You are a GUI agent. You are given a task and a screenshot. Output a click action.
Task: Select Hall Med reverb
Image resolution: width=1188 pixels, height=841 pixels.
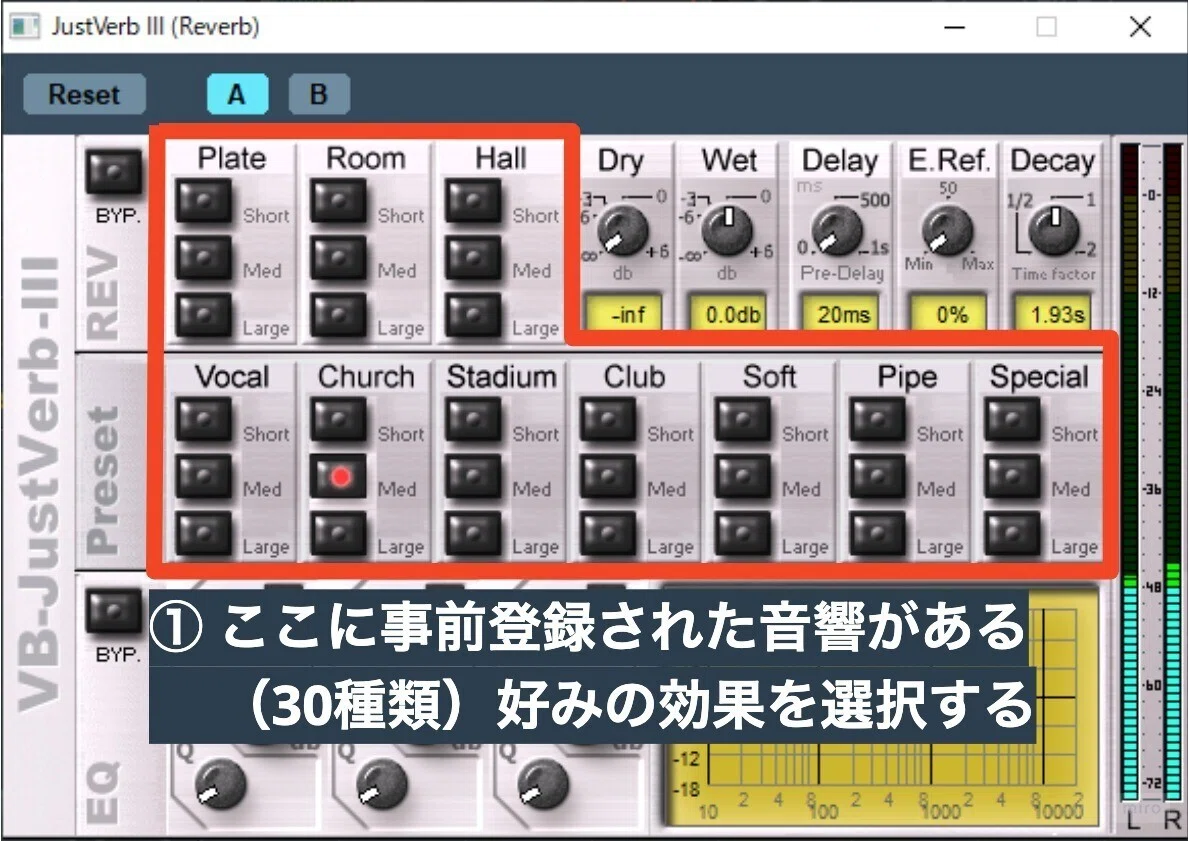[473, 258]
